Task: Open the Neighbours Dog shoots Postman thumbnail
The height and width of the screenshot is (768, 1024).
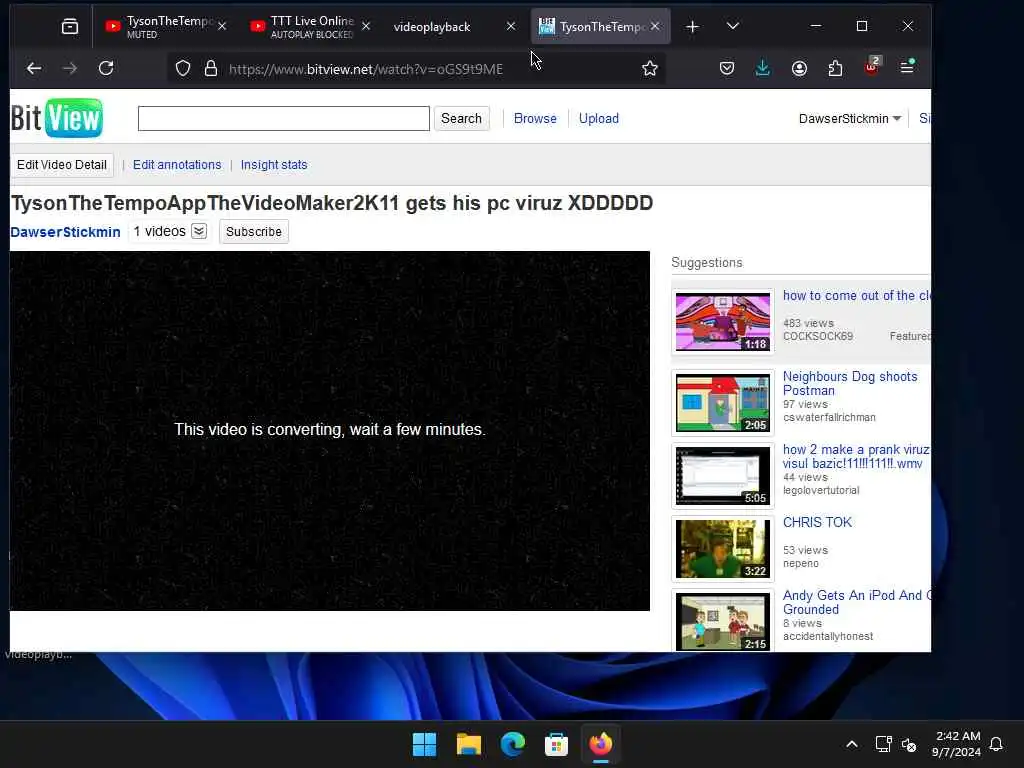Action: point(722,403)
